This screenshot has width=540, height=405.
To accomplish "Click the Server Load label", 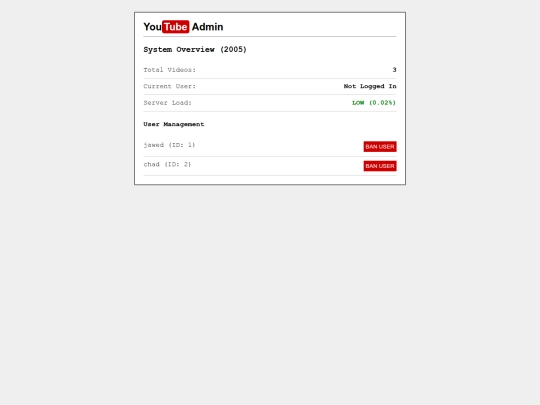I will (167, 103).
